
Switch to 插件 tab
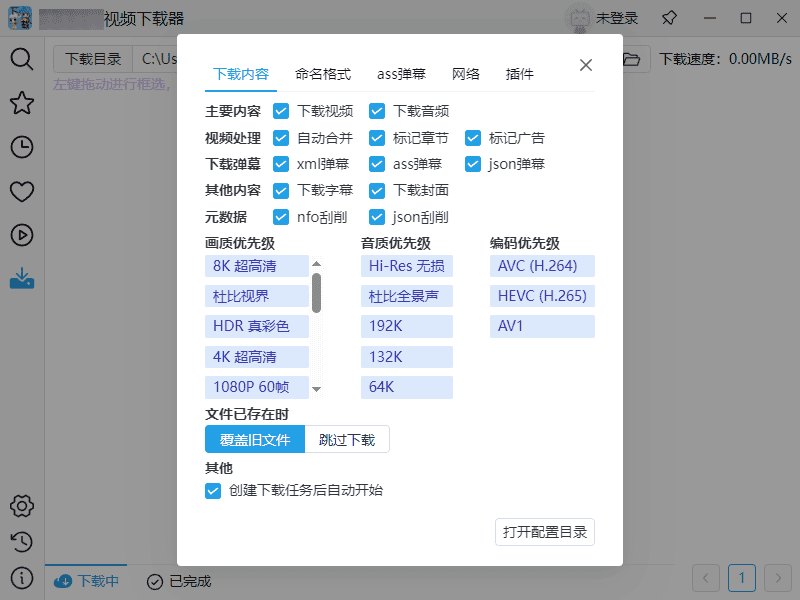[519, 74]
